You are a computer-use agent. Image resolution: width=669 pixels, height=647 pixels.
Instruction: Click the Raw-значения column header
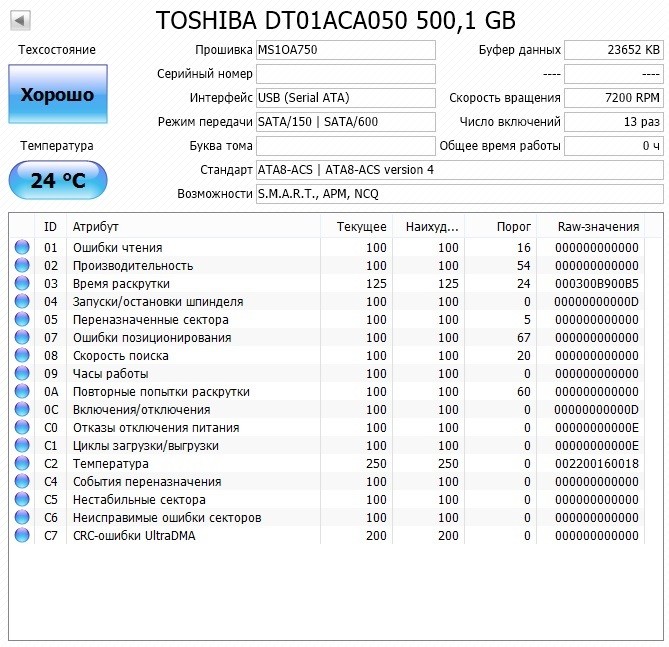(x=590, y=227)
